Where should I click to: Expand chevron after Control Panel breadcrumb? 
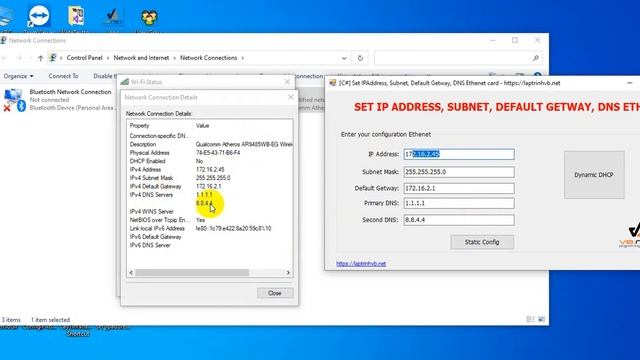pyautogui.click(x=108, y=58)
